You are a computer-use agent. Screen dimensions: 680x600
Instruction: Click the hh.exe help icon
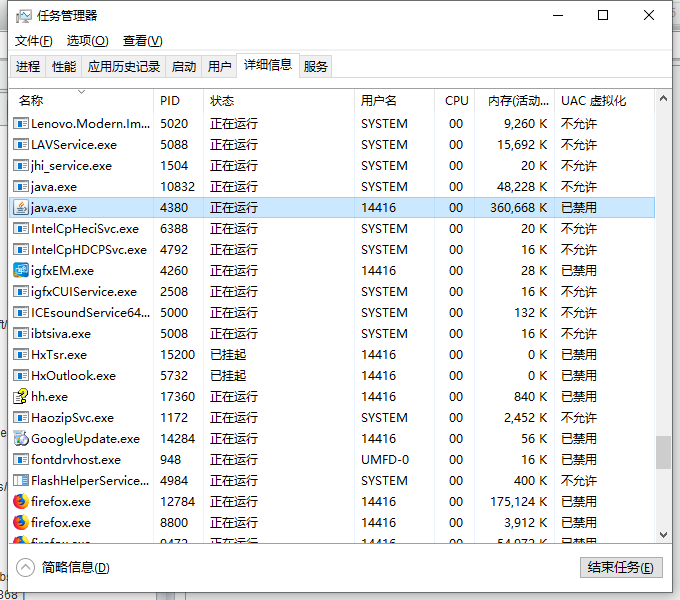[21, 397]
